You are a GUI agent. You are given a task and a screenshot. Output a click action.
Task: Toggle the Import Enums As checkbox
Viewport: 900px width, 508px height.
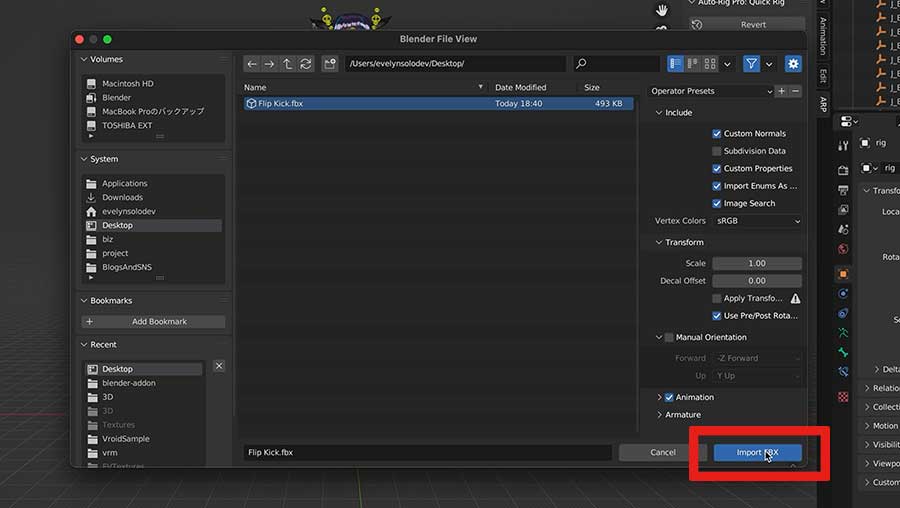point(716,186)
